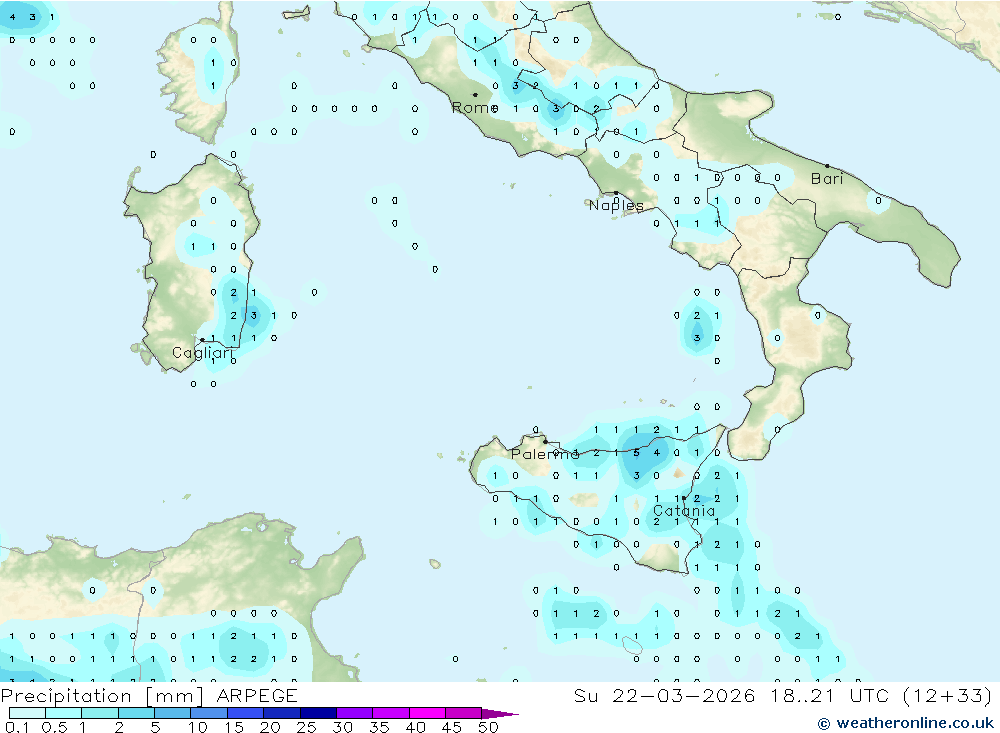This screenshot has height=733, width=1000.
Task: Select the purple 30 mm legend color swatch
Action: click(355, 713)
